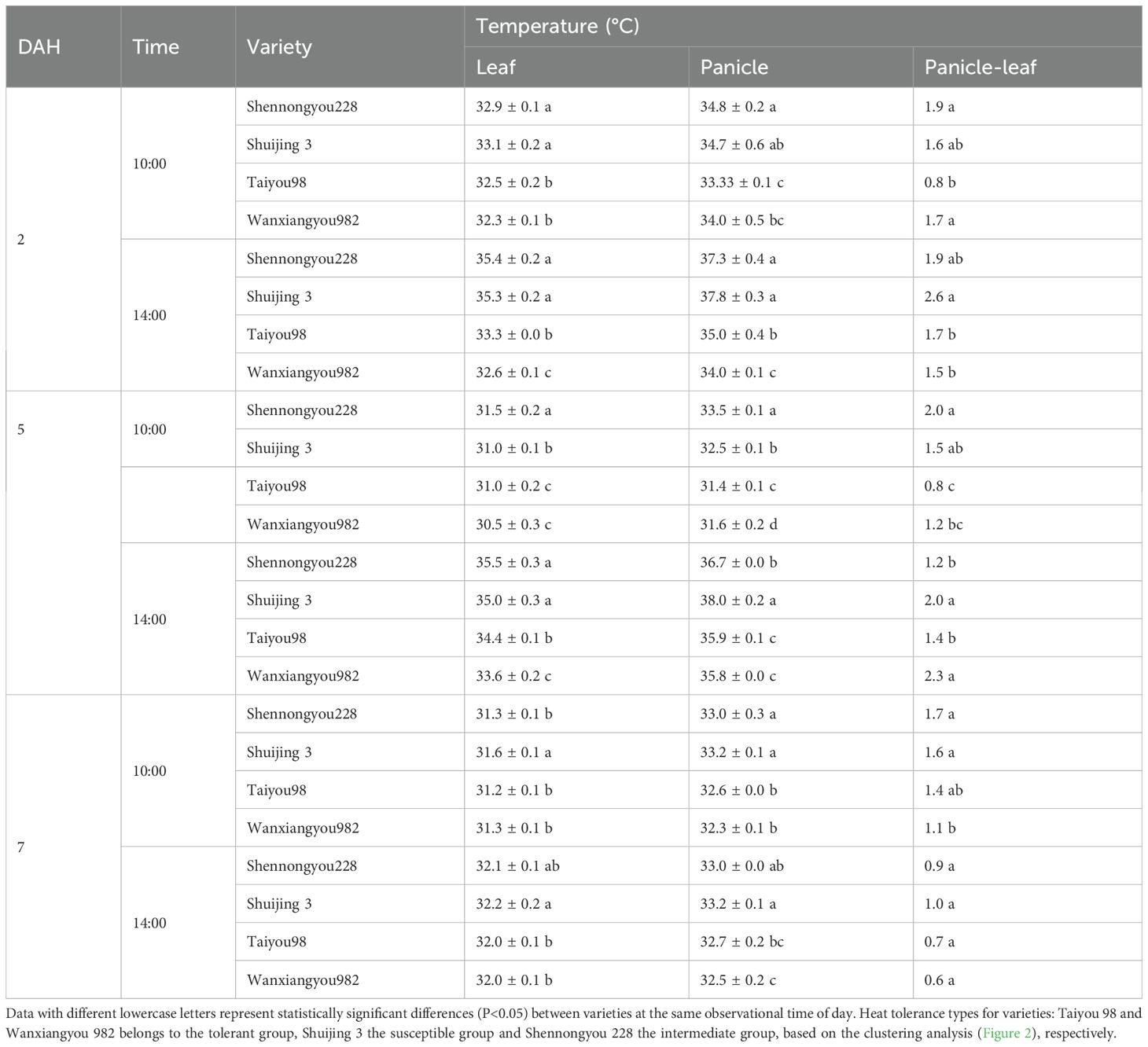Select the Temperature (°C) header cell
The height and width of the screenshot is (1047, 1148).
557,26
